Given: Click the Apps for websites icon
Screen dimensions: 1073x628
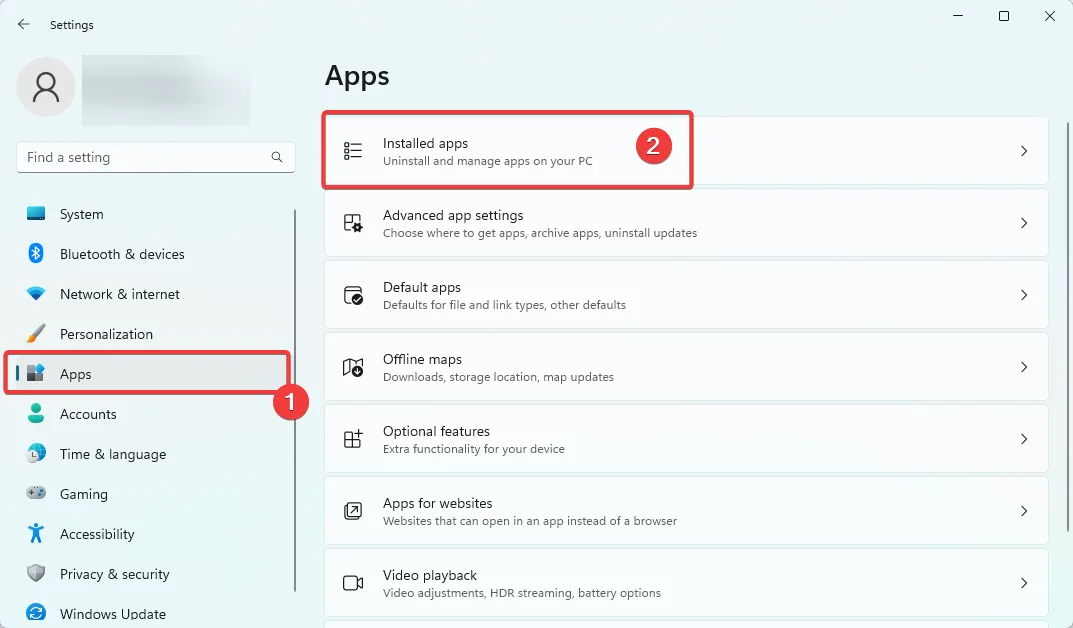Looking at the screenshot, I should pos(353,511).
